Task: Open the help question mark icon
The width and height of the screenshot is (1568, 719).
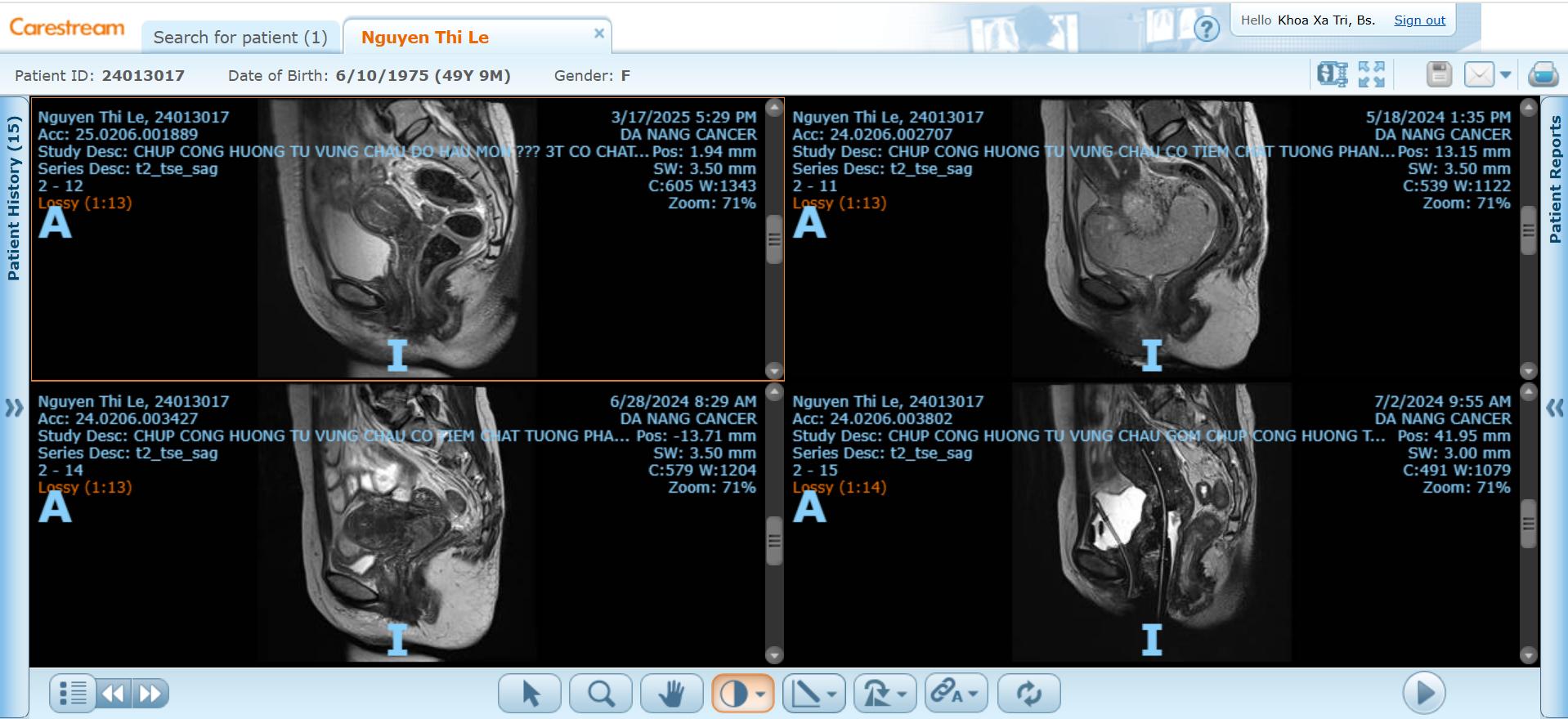Action: click(1207, 29)
